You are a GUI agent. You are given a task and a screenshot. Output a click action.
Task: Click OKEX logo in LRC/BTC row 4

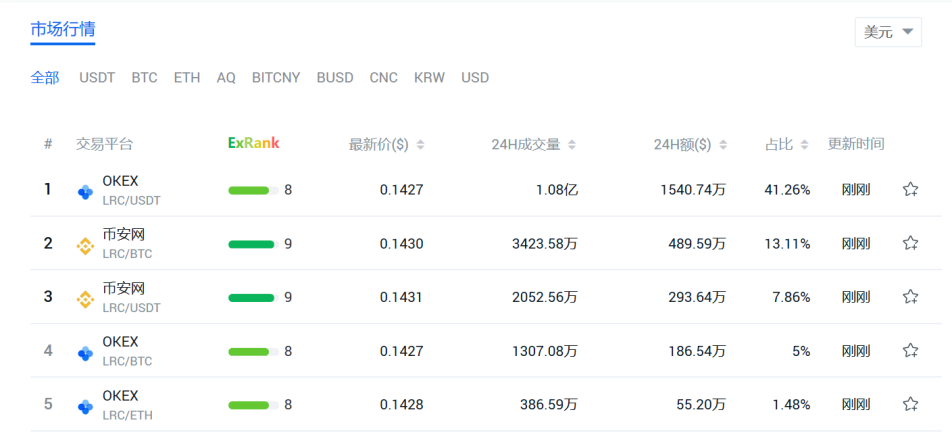(86, 353)
